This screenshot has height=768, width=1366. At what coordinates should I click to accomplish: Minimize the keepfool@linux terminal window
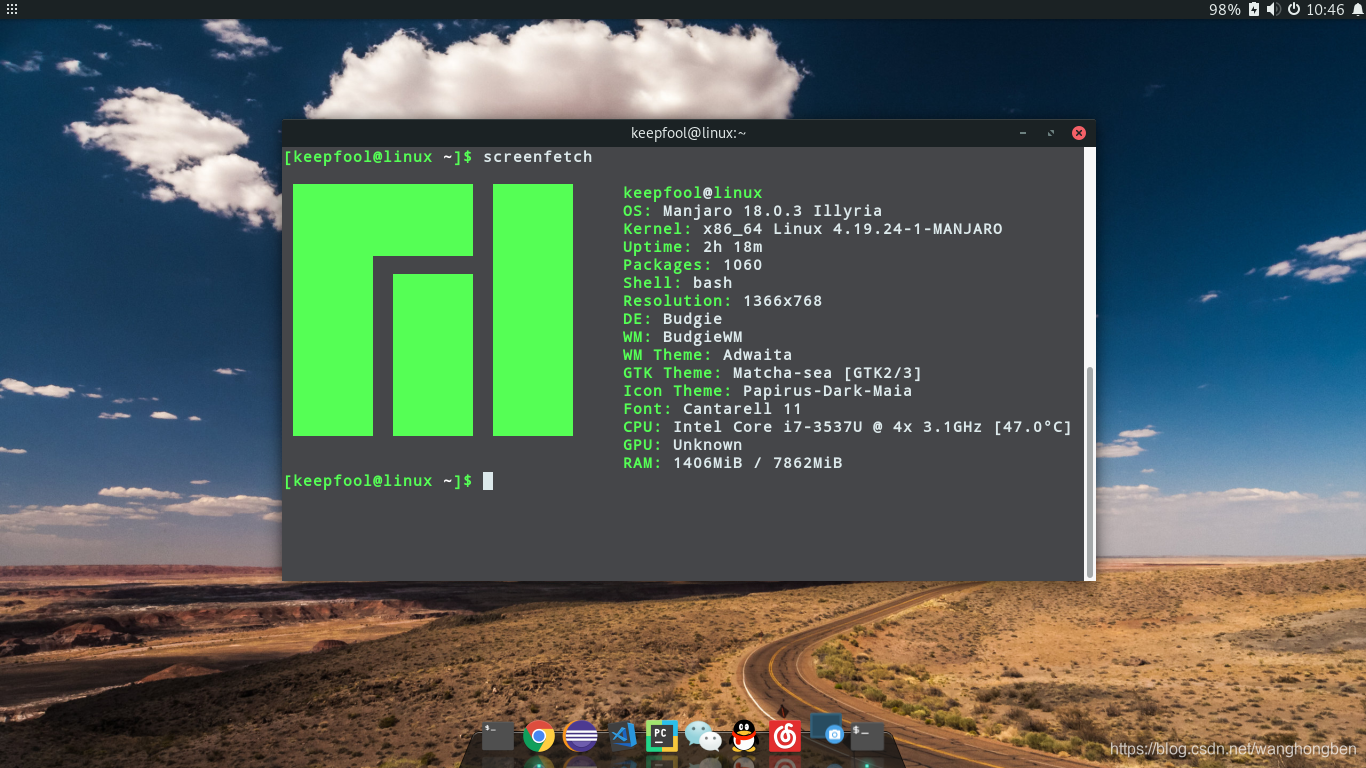coord(1023,133)
